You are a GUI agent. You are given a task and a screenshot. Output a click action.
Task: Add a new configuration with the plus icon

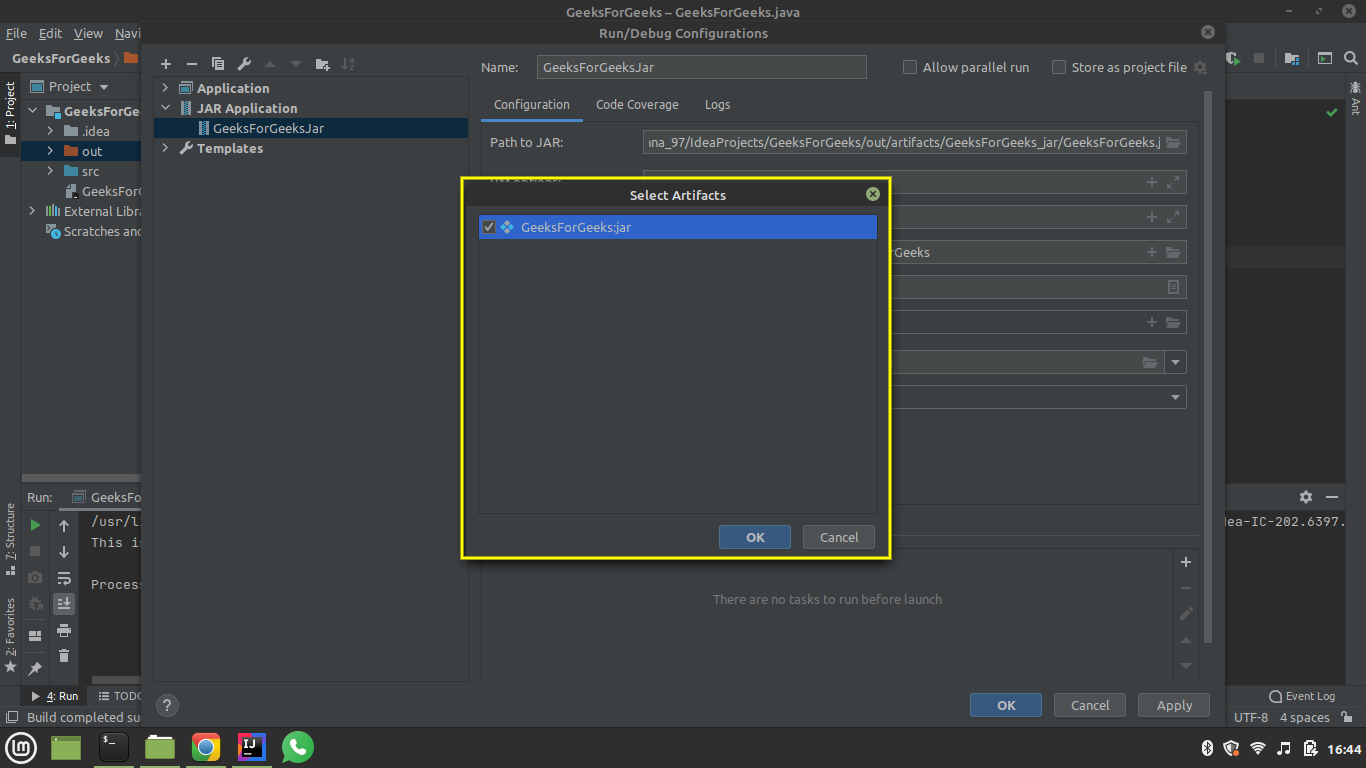(x=166, y=64)
